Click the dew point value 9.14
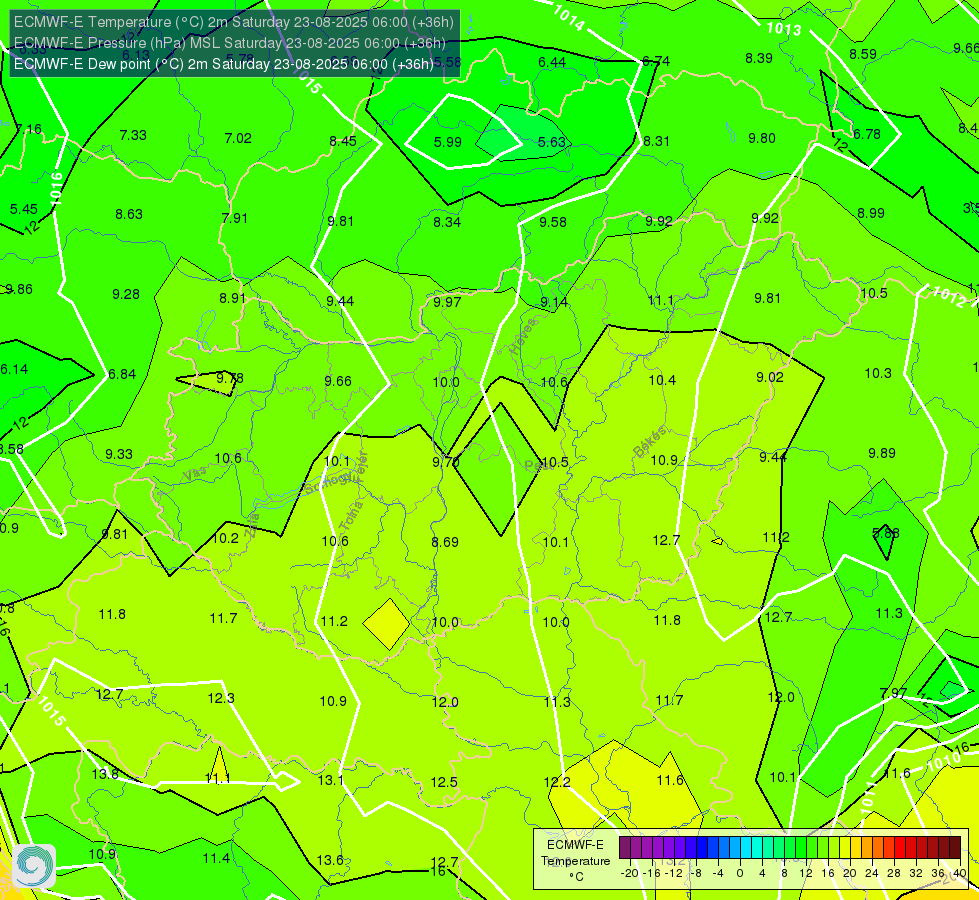This screenshot has height=900, width=979. [554, 302]
